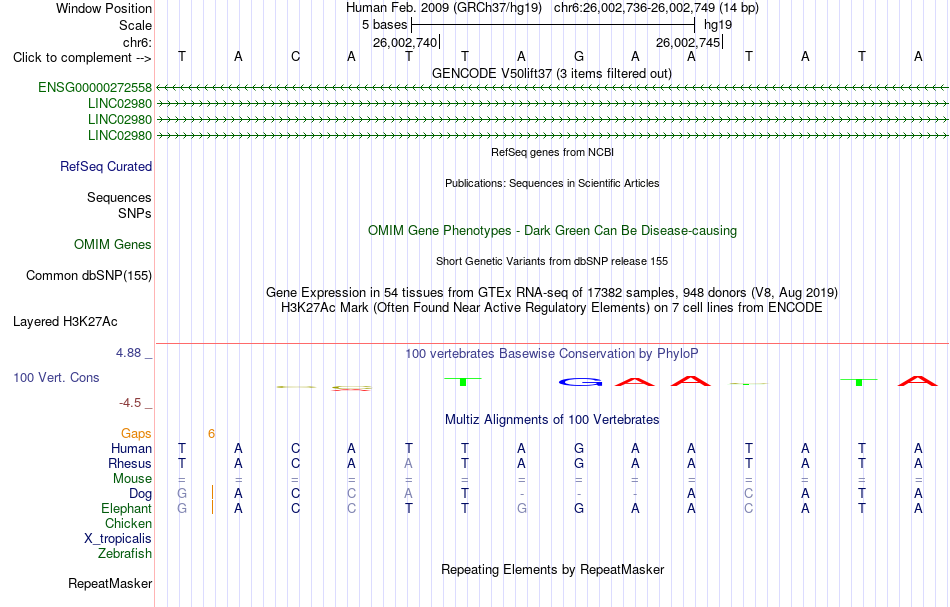Select the Common dbSNP(155) track label
This screenshot has height=607, width=950.
[89, 276]
